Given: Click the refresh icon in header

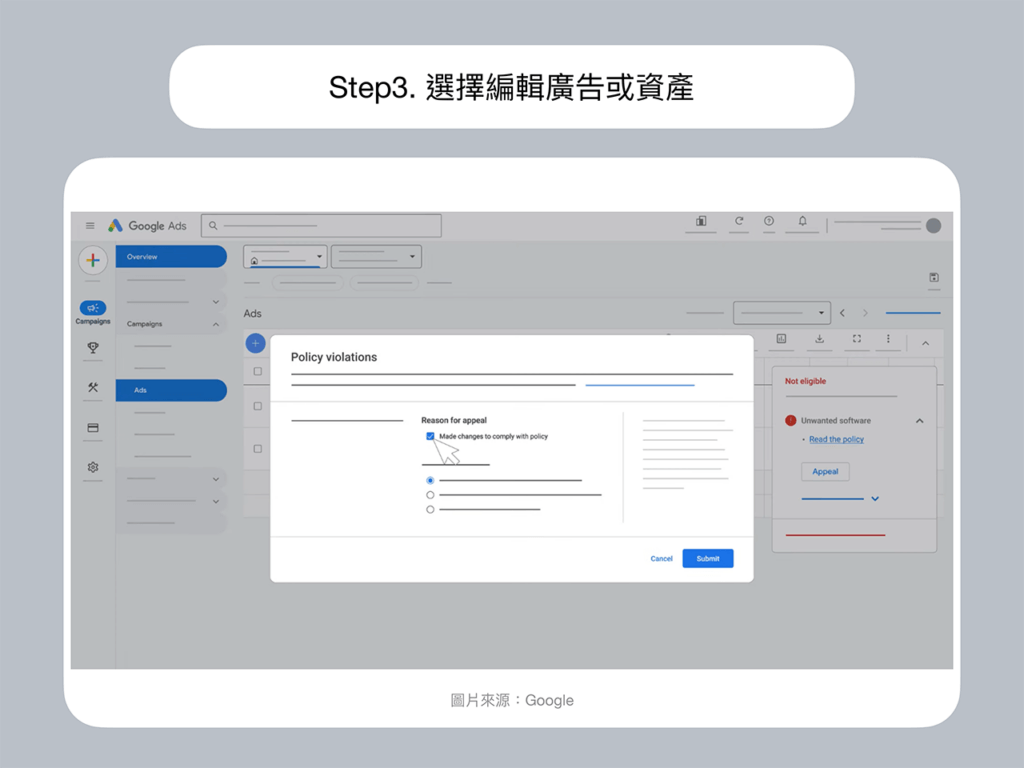Looking at the screenshot, I should (x=739, y=222).
